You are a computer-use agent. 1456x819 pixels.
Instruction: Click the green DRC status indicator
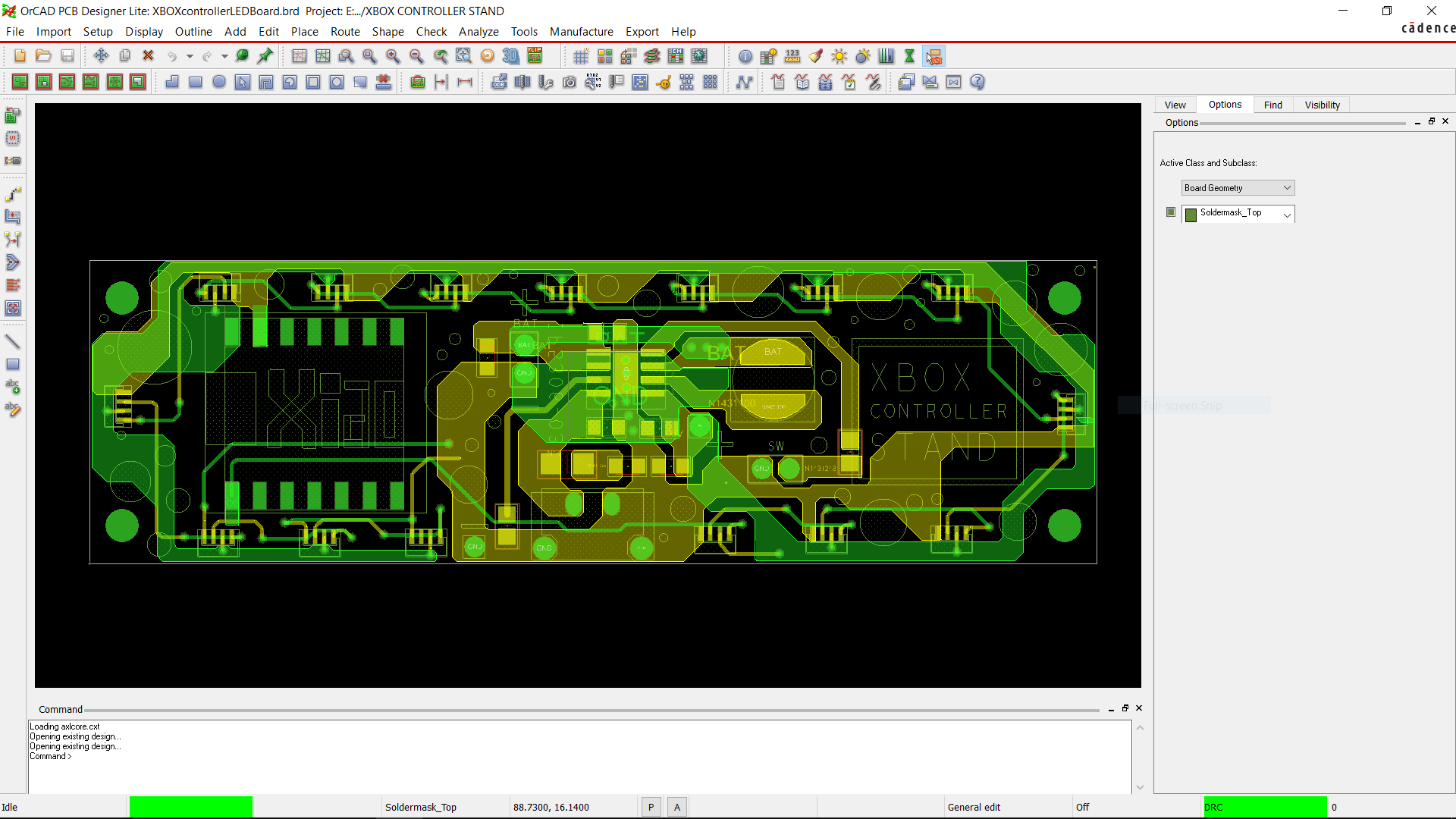point(1265,807)
